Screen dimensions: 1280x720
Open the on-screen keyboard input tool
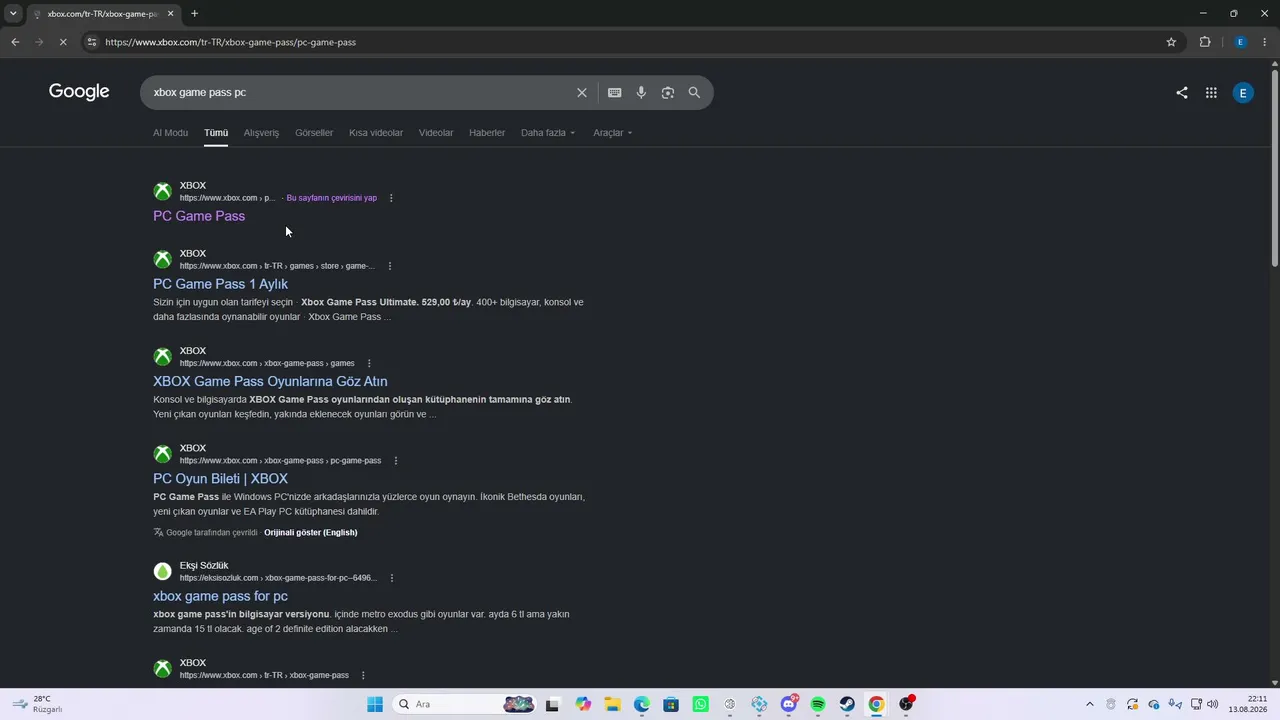click(615, 92)
